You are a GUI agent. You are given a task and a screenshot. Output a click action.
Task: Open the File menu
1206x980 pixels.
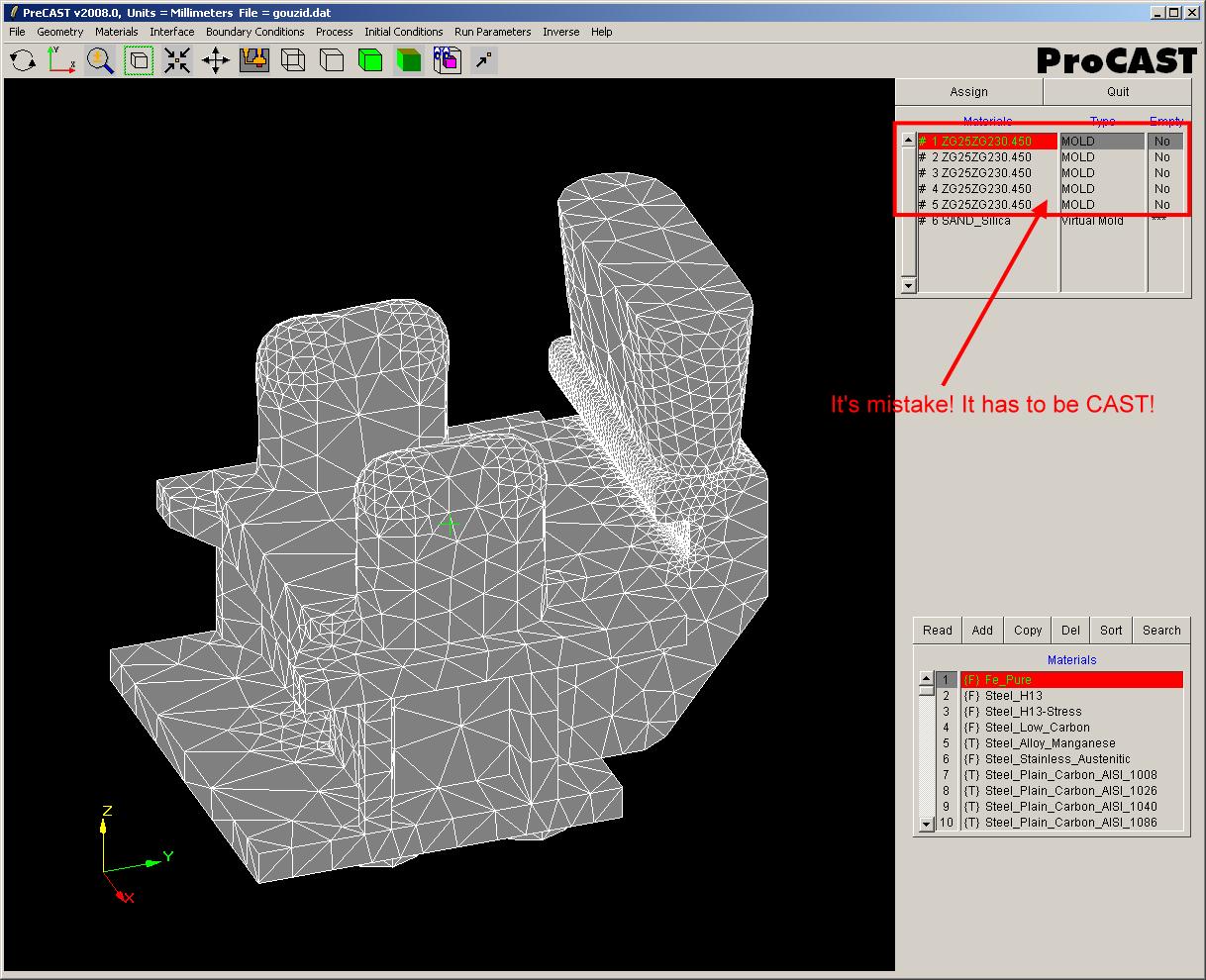(x=17, y=32)
